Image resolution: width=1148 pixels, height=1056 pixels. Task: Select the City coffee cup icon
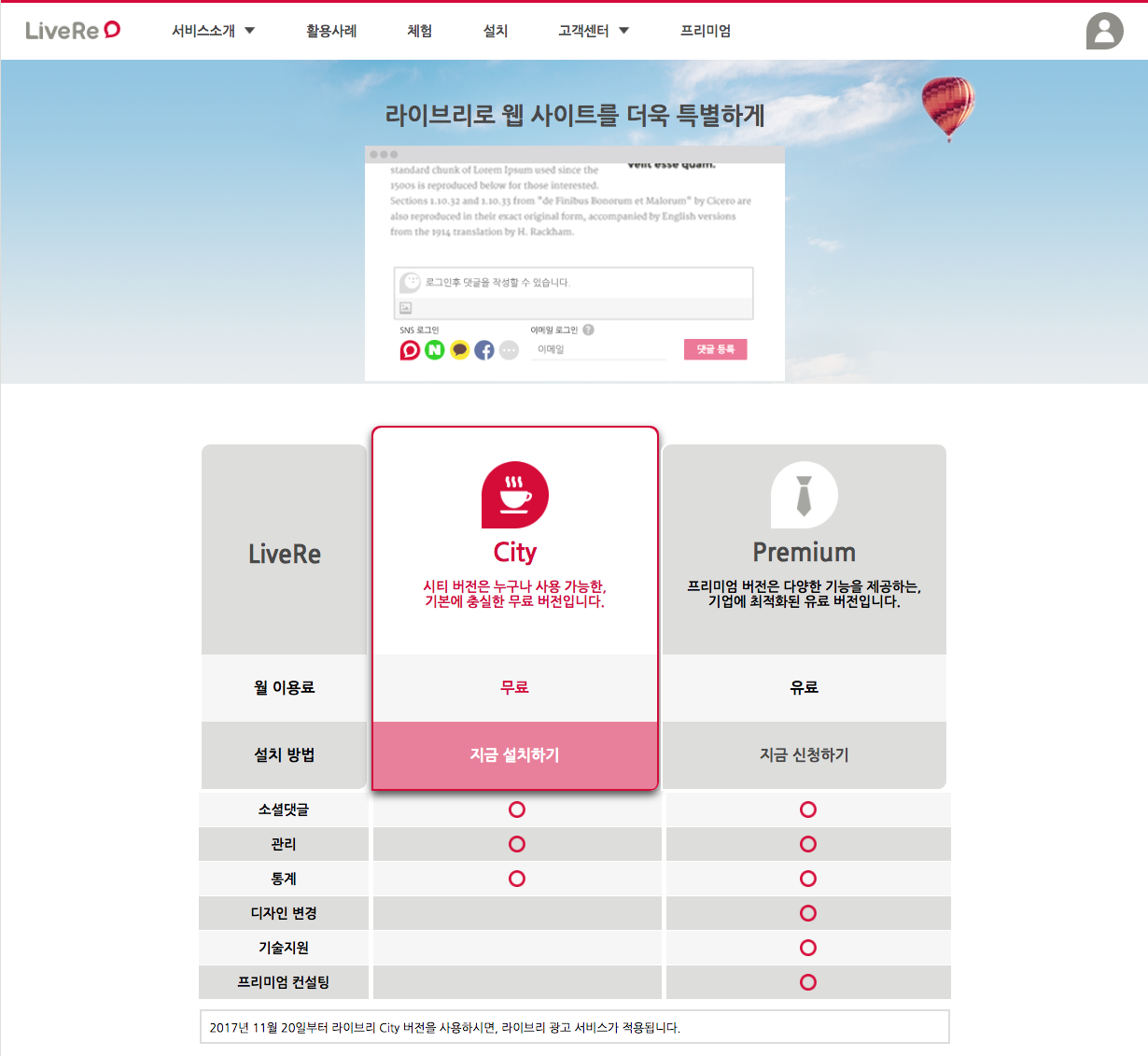pos(515,495)
